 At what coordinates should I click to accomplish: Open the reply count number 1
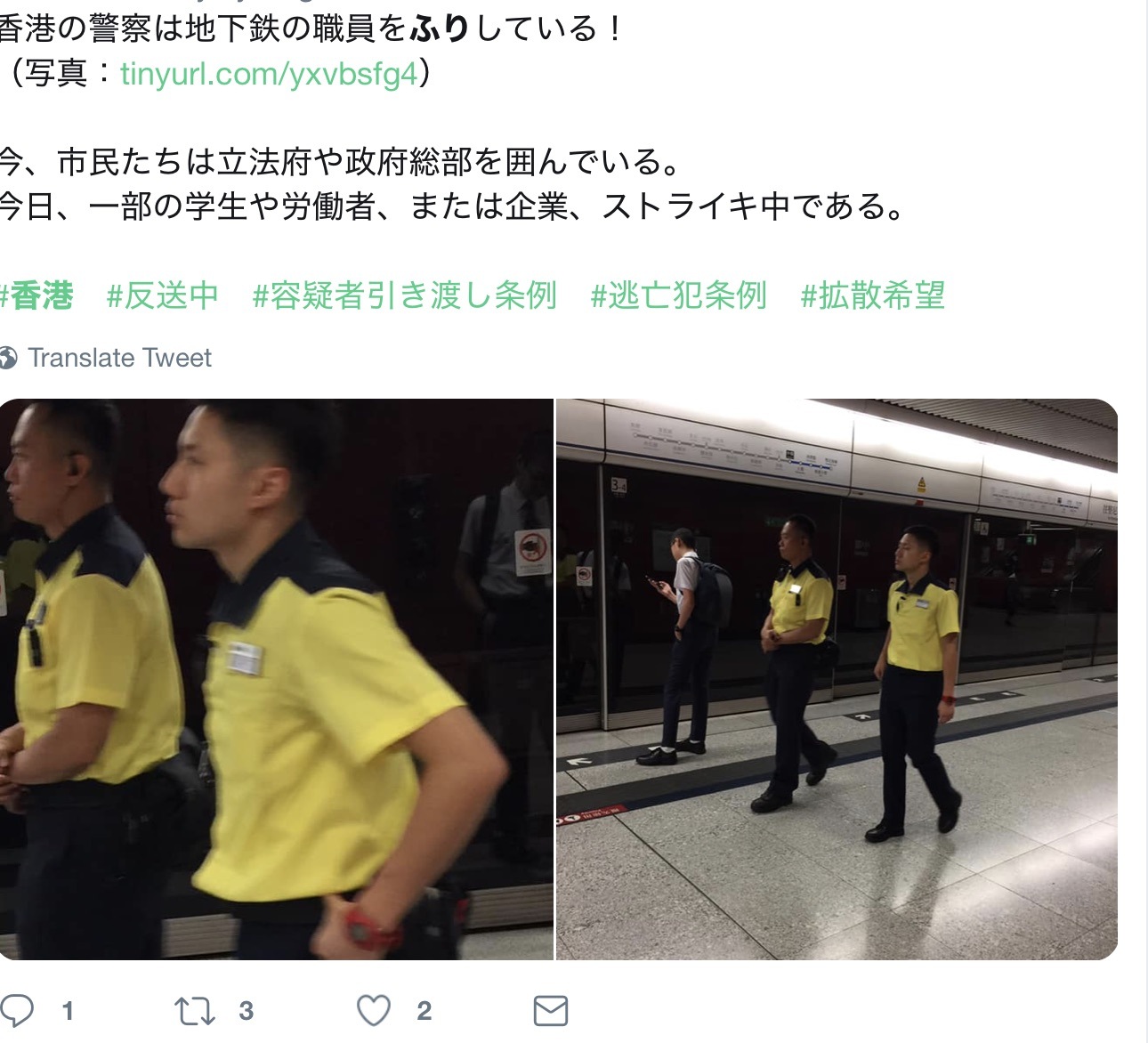click(x=68, y=1011)
